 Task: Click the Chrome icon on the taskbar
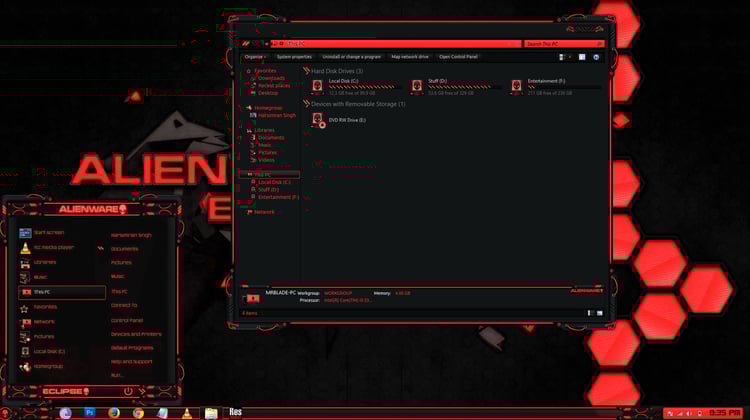tap(138, 413)
